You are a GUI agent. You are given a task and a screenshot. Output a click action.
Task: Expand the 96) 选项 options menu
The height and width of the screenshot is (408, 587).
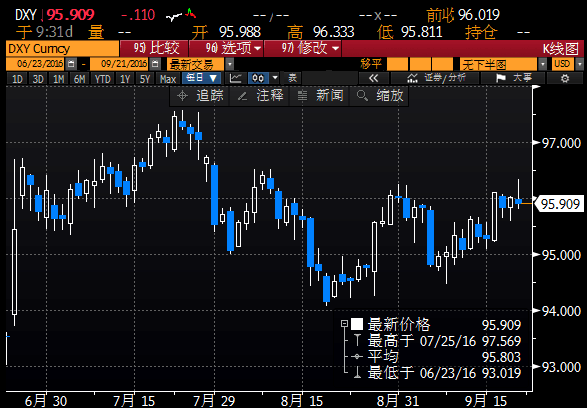point(226,49)
